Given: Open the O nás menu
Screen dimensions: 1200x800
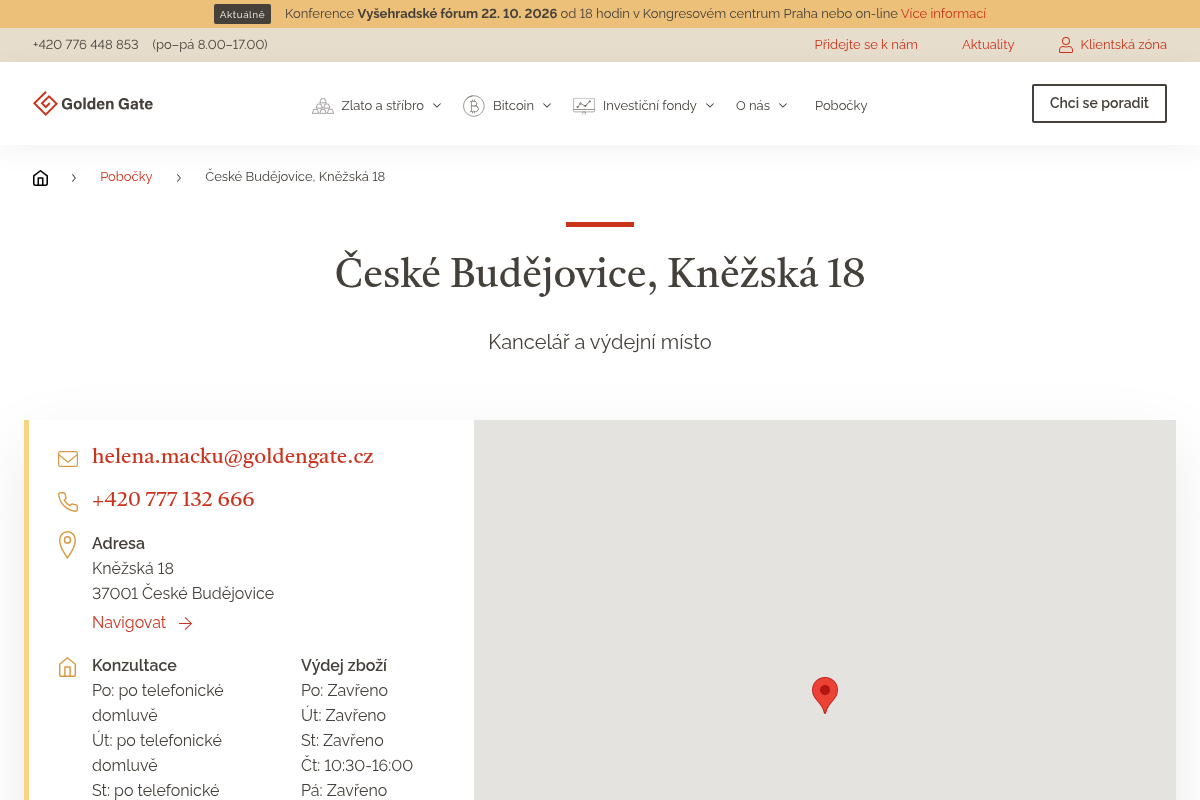Looking at the screenshot, I should (753, 105).
